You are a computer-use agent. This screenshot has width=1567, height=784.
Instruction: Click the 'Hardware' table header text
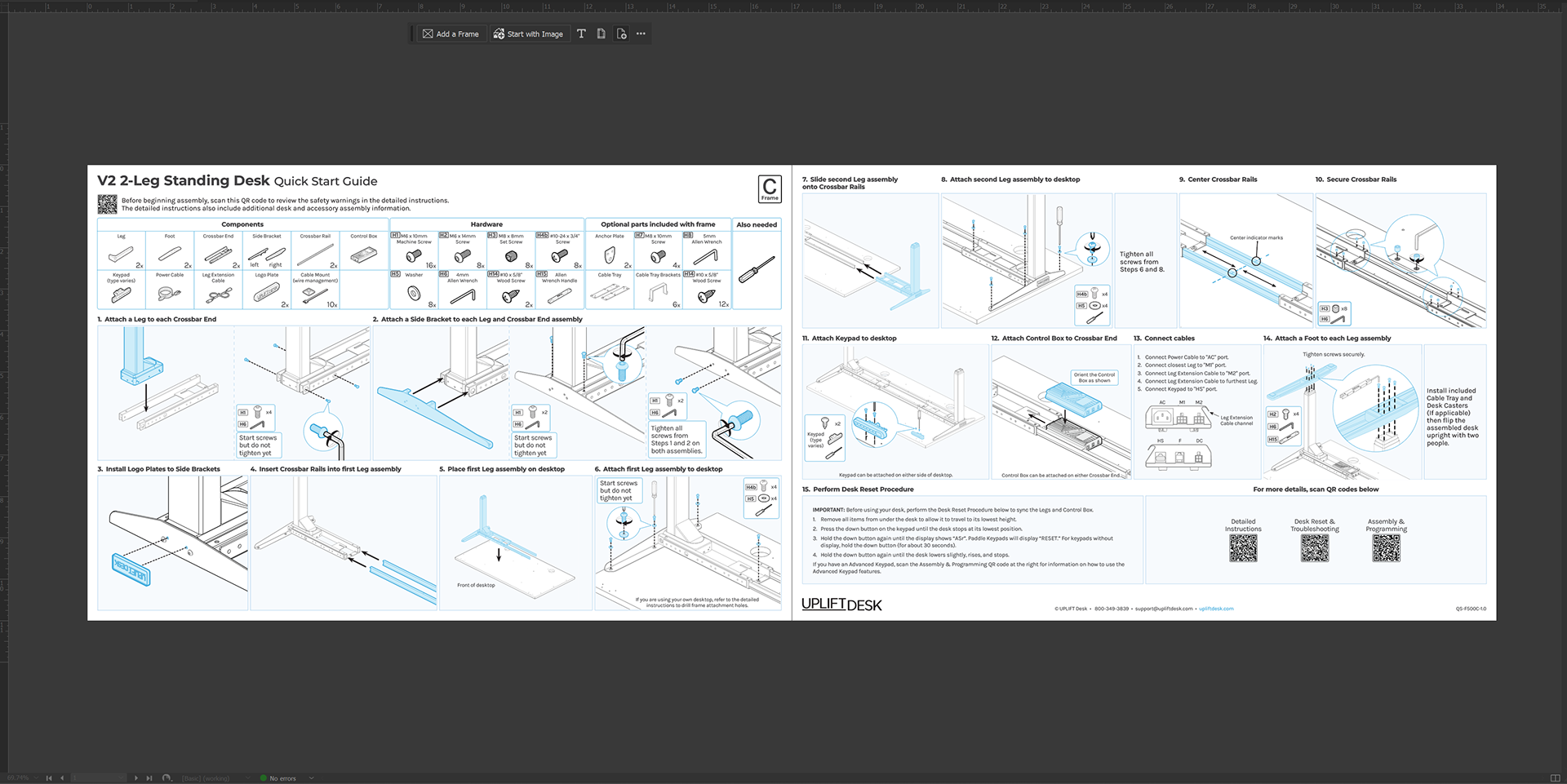(486, 224)
